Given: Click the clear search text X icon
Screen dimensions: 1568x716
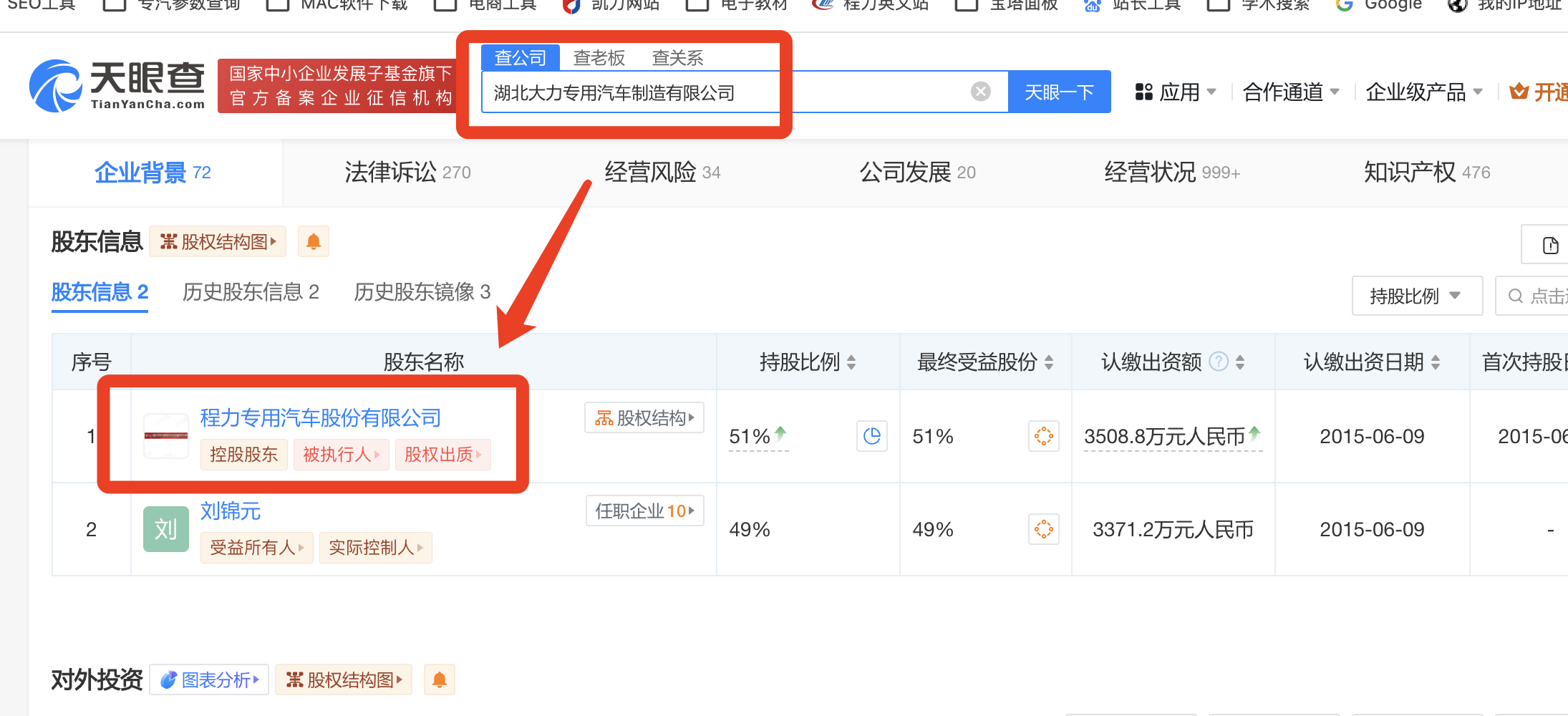Looking at the screenshot, I should 980,92.
